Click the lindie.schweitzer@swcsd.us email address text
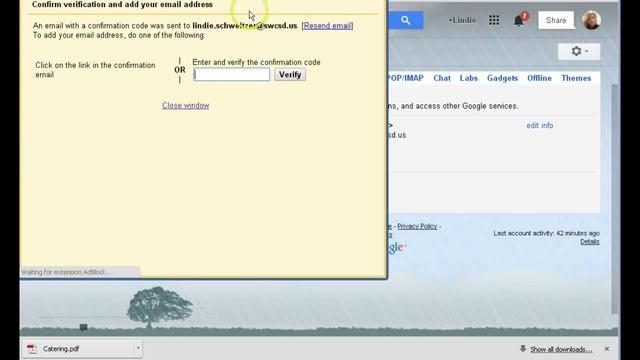This screenshot has width=640, height=360. [244, 26]
